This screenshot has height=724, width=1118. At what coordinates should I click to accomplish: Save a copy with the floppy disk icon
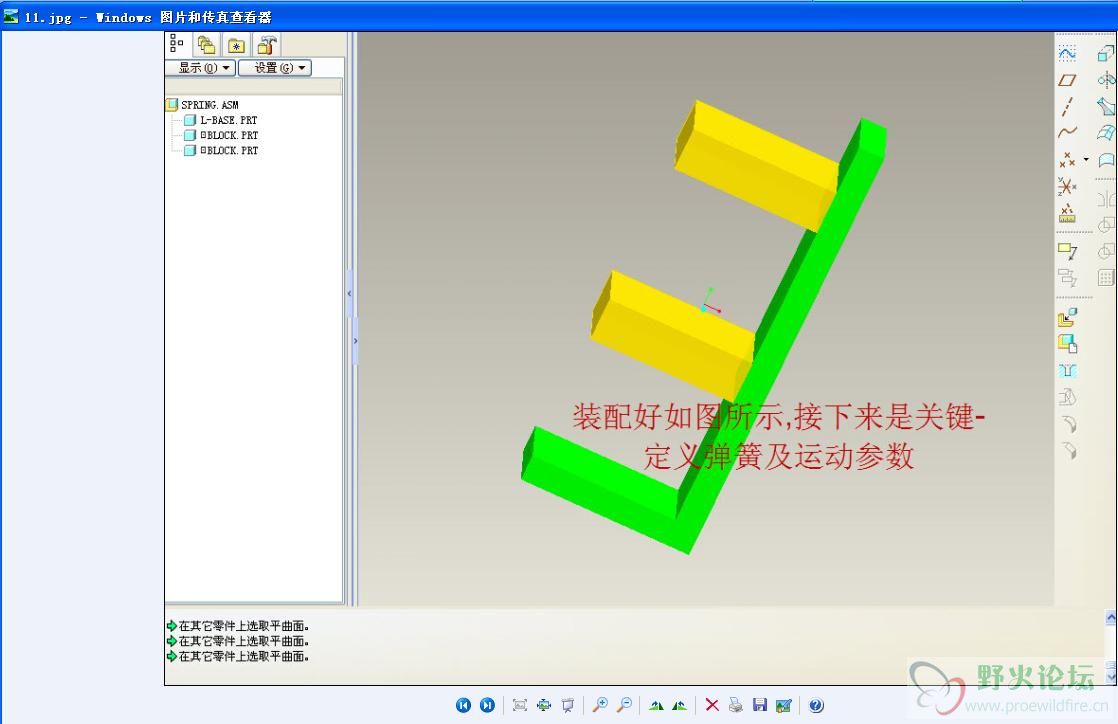(760, 705)
